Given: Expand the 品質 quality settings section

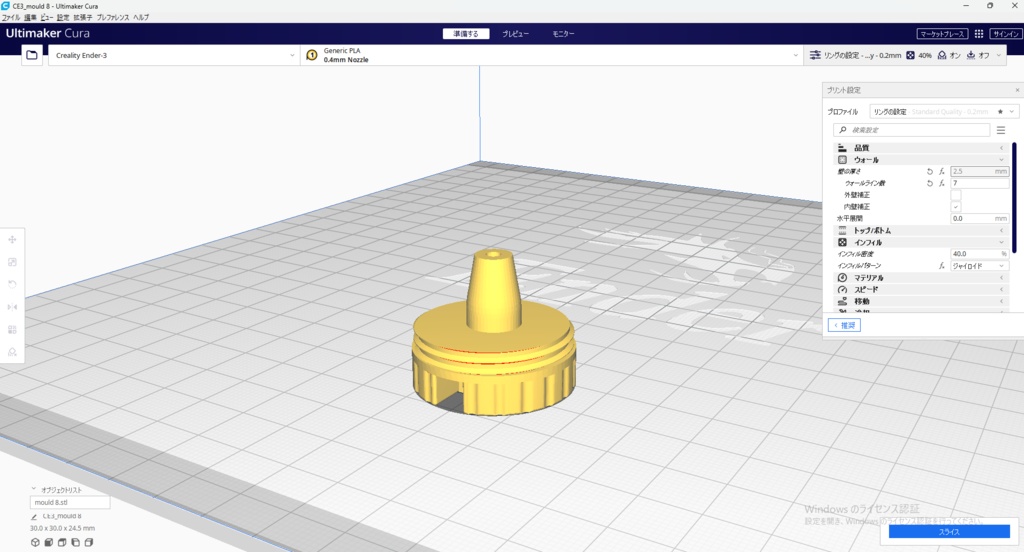Looking at the screenshot, I should (921, 148).
